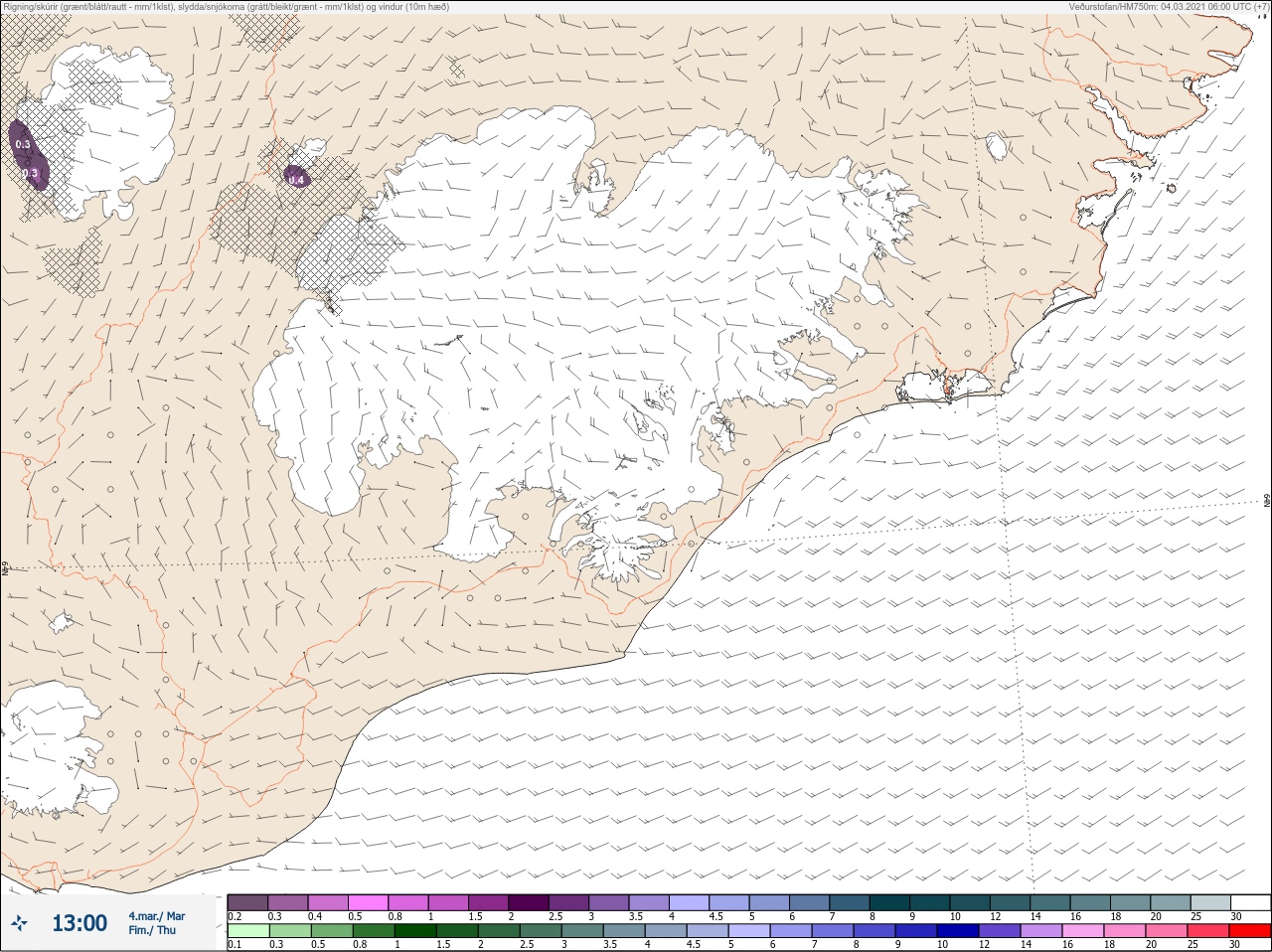Select lower legend purple swatch labeled 12
Image resolution: width=1272 pixels, height=952 pixels.
[1000, 931]
